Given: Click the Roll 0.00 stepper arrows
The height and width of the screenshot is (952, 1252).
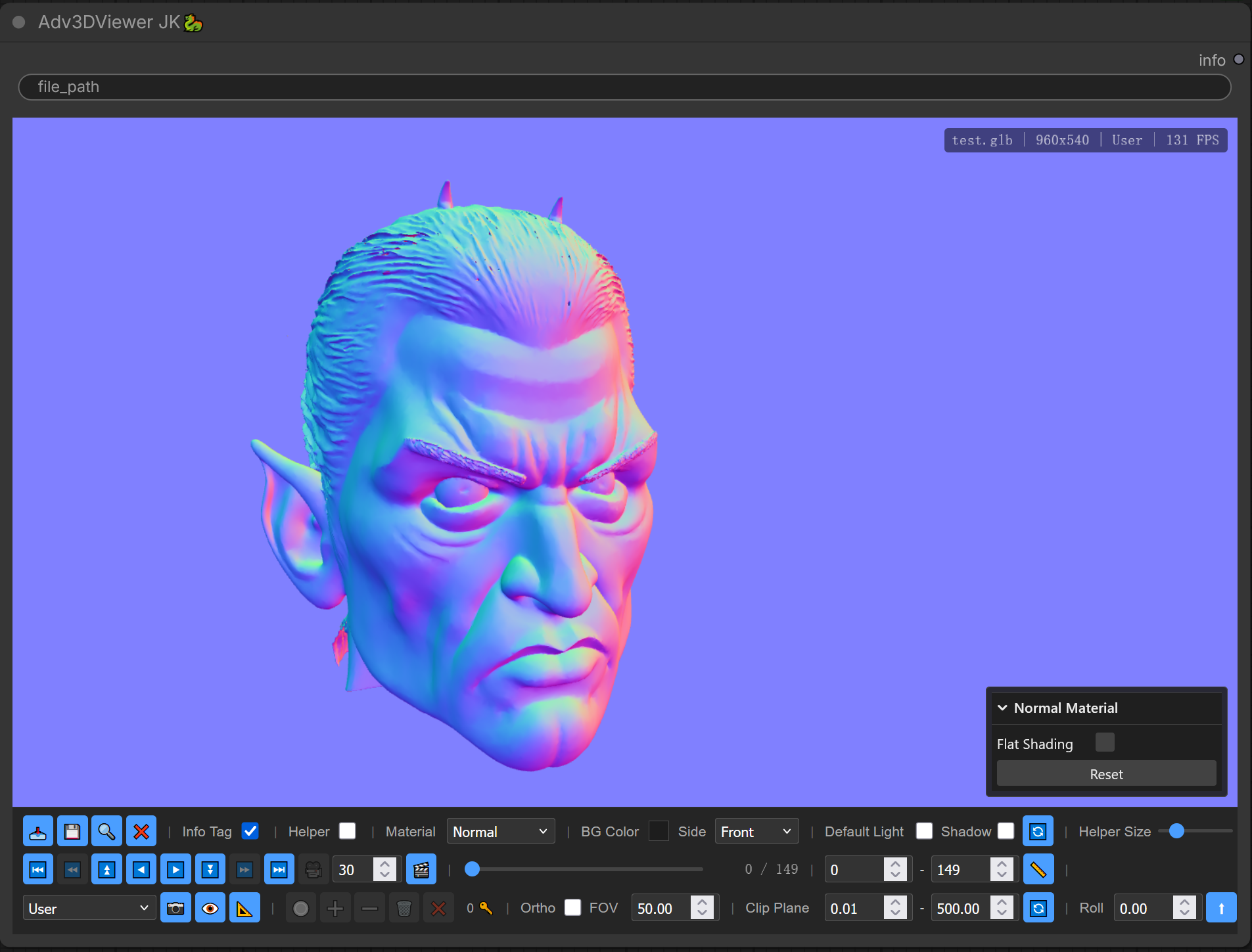Looking at the screenshot, I should coord(1184,907).
